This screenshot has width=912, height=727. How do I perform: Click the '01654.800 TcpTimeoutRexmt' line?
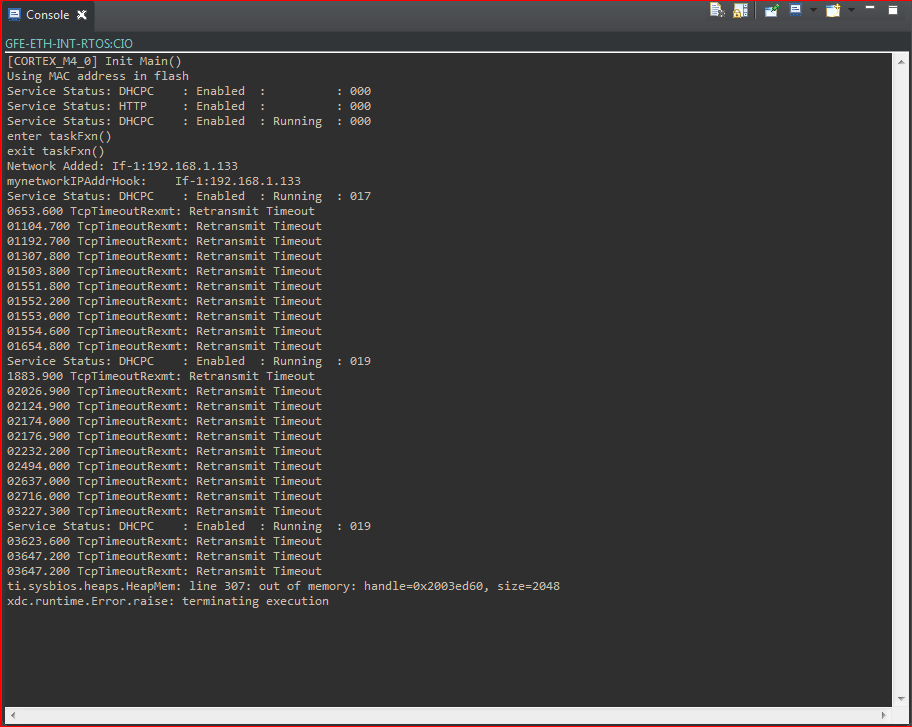pos(164,346)
